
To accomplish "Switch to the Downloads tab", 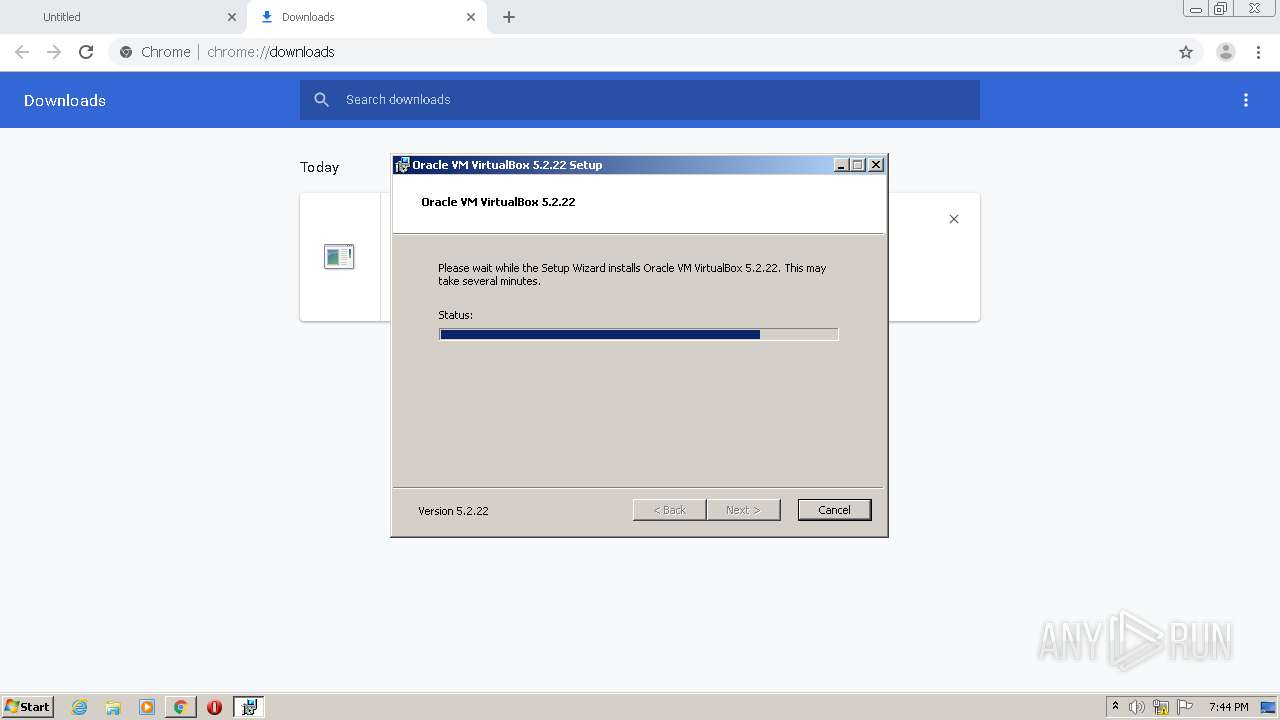I will pos(365,17).
